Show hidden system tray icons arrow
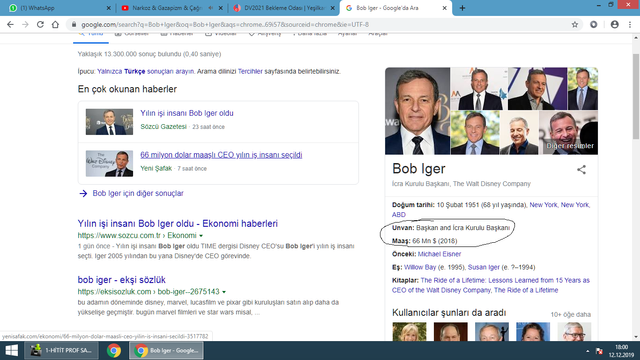 click(587, 351)
